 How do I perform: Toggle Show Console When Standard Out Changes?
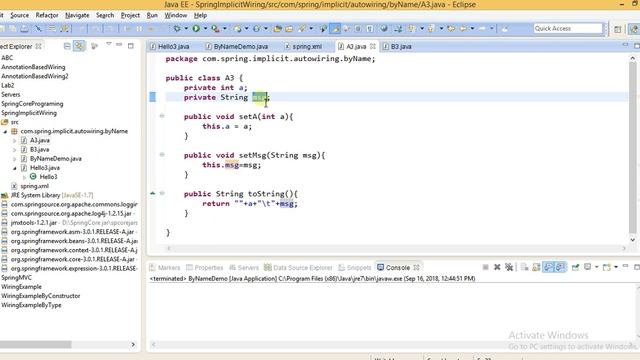point(549,267)
